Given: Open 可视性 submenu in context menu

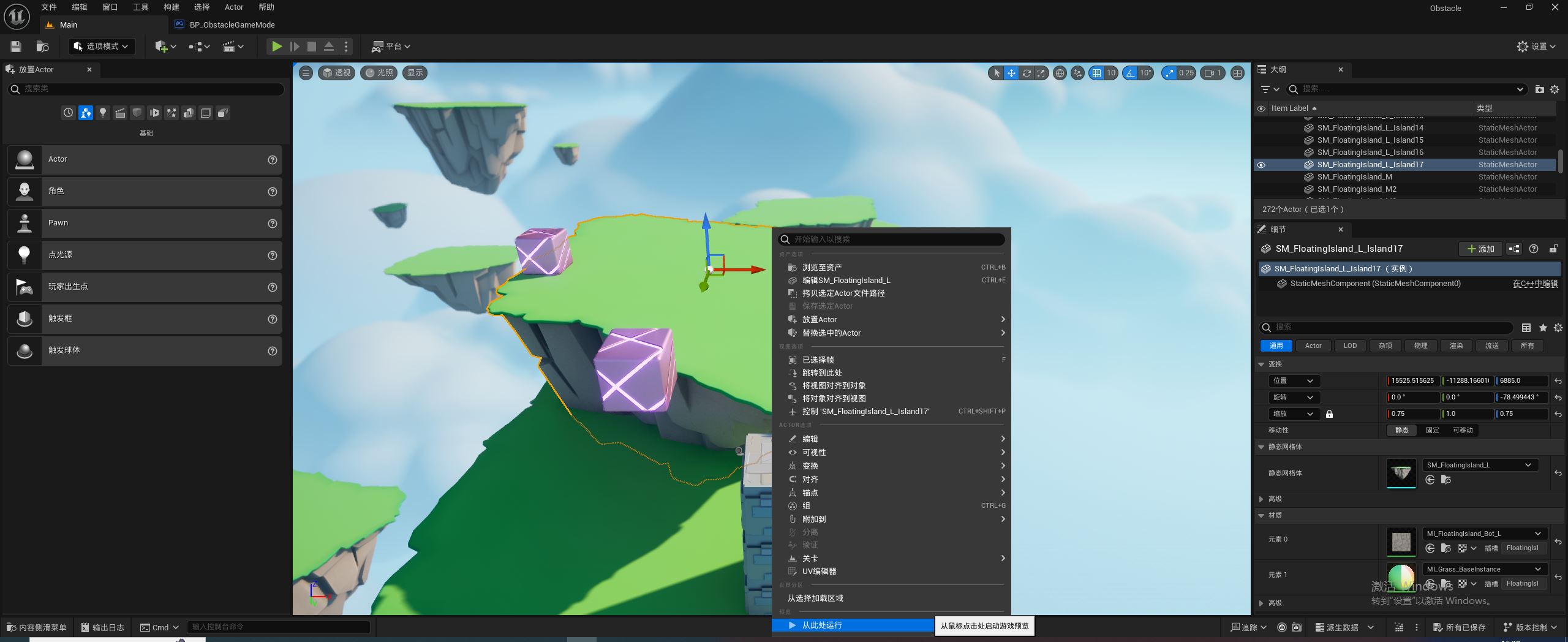Looking at the screenshot, I should click(892, 453).
